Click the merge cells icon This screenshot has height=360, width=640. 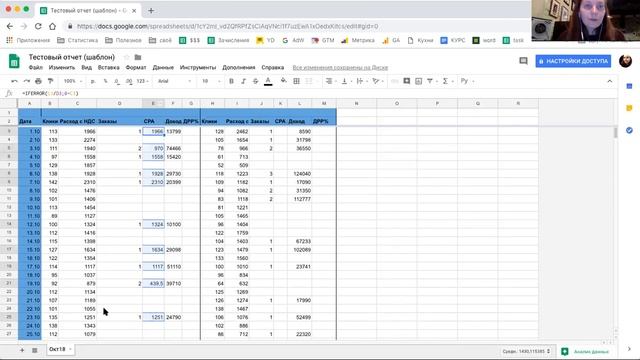coord(309,81)
